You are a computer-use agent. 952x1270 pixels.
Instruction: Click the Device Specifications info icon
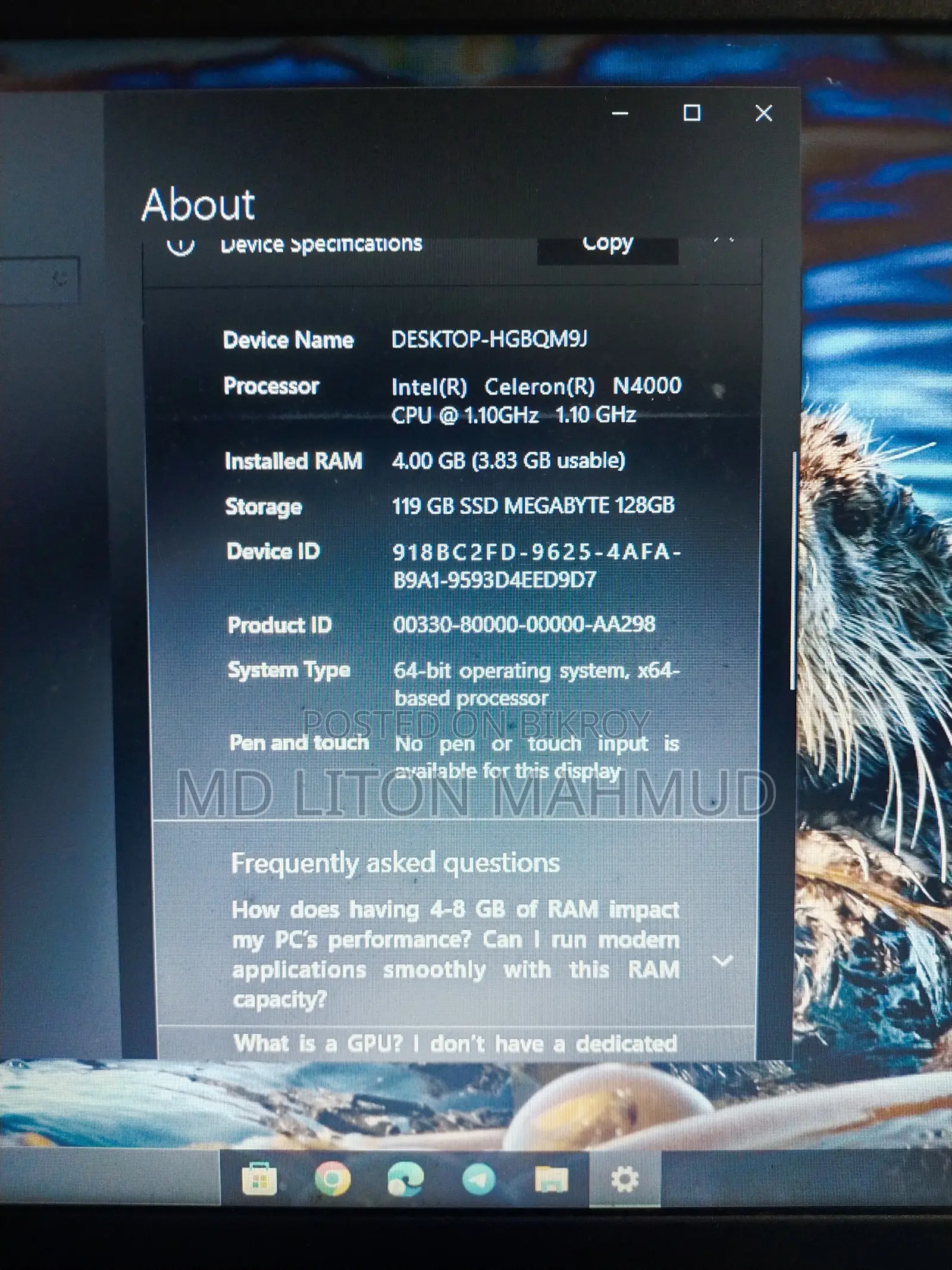click(180, 245)
